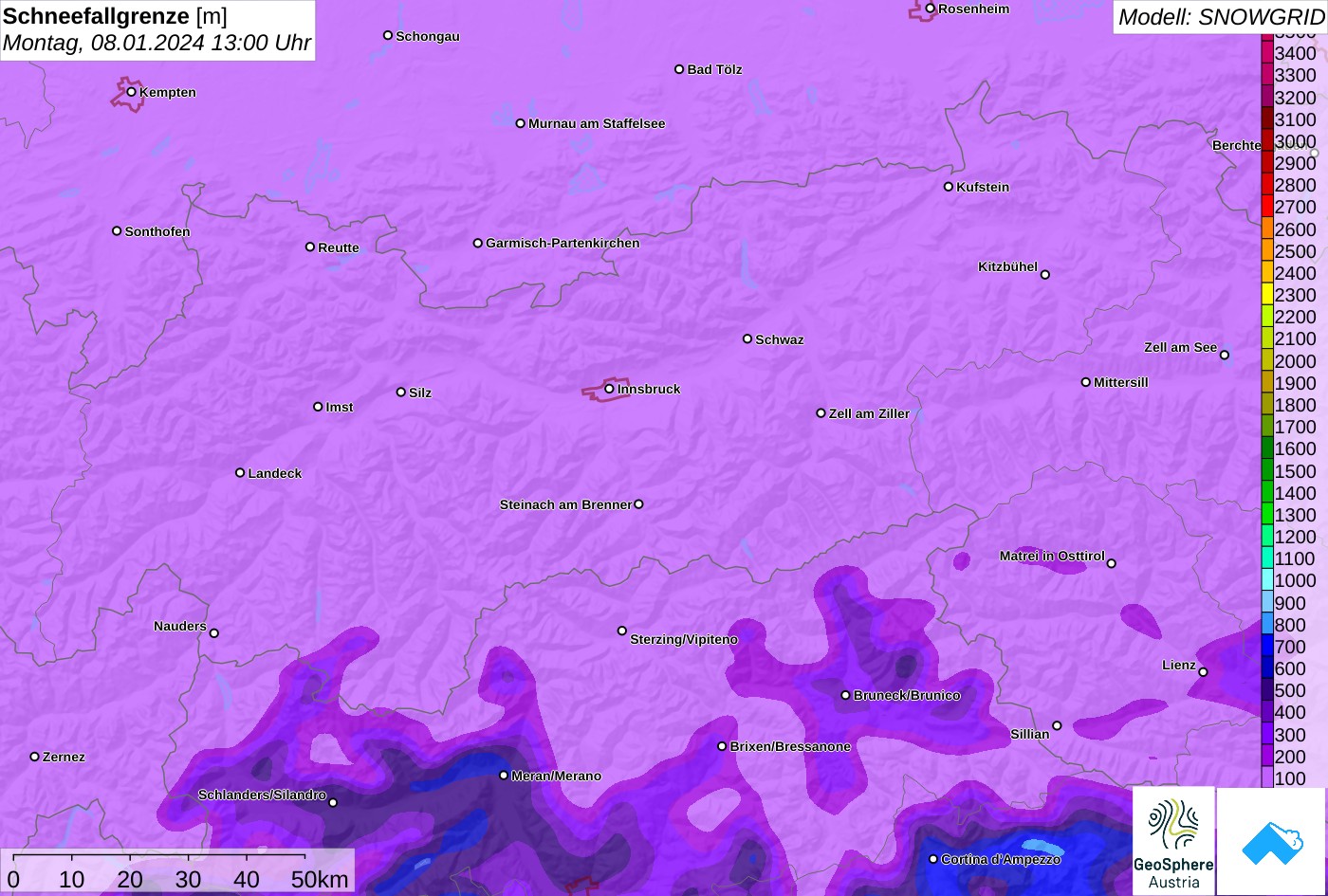The height and width of the screenshot is (896, 1328).
Task: Click the Kufstein location marker dot
Action: pyautogui.click(x=949, y=187)
